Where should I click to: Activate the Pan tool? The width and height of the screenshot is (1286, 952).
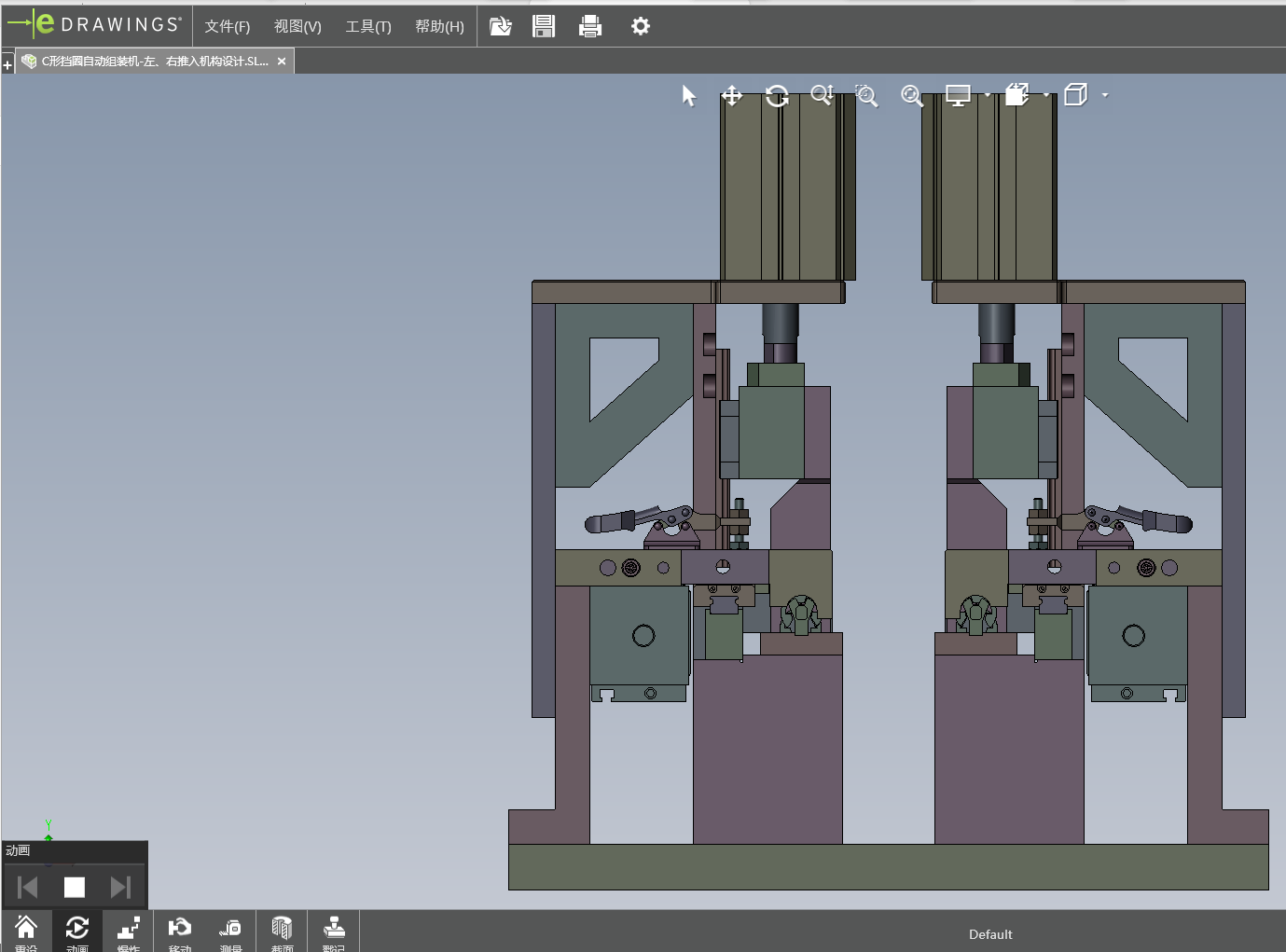click(732, 96)
